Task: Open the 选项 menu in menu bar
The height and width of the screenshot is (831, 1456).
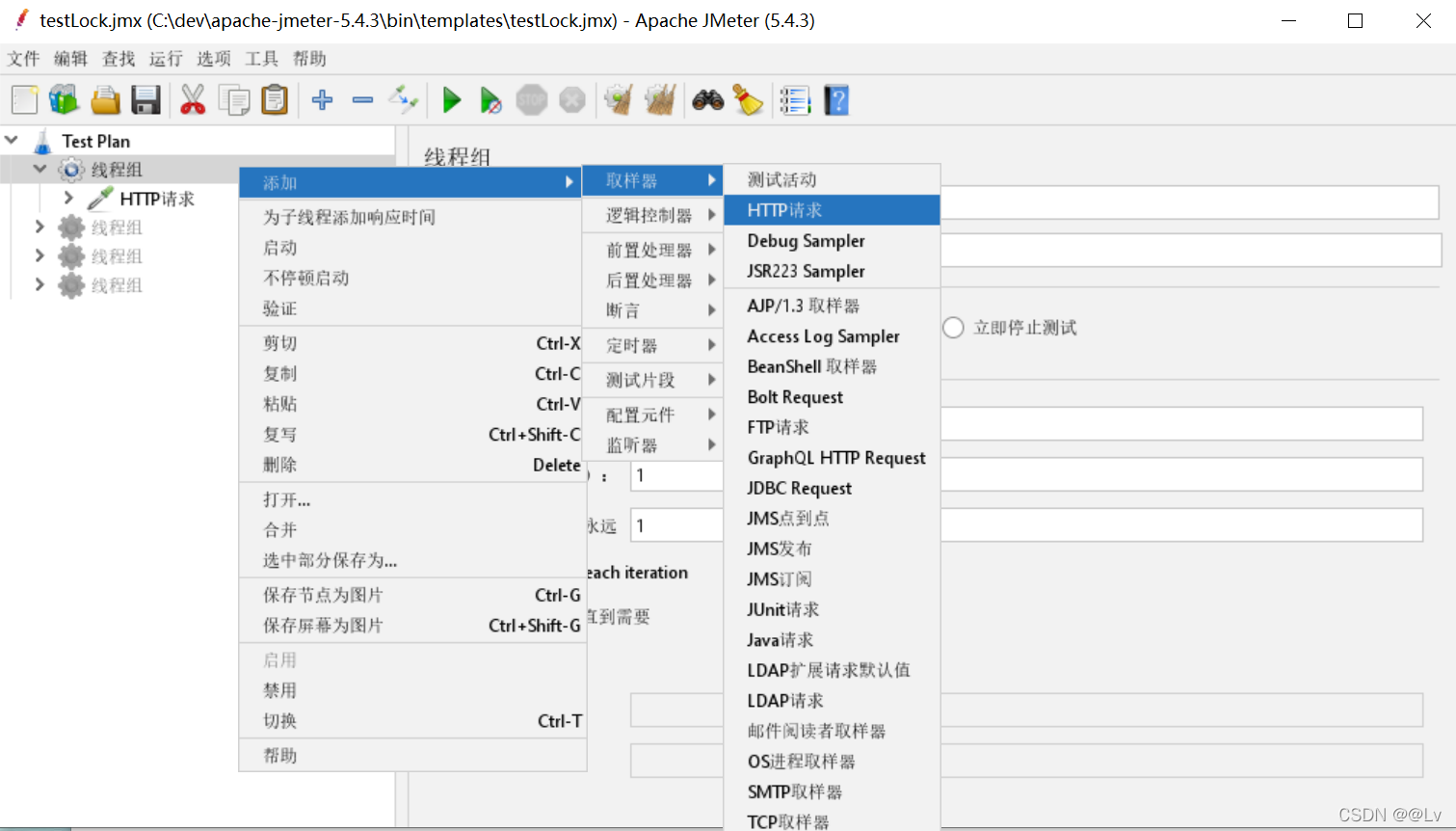Action: coord(214,59)
